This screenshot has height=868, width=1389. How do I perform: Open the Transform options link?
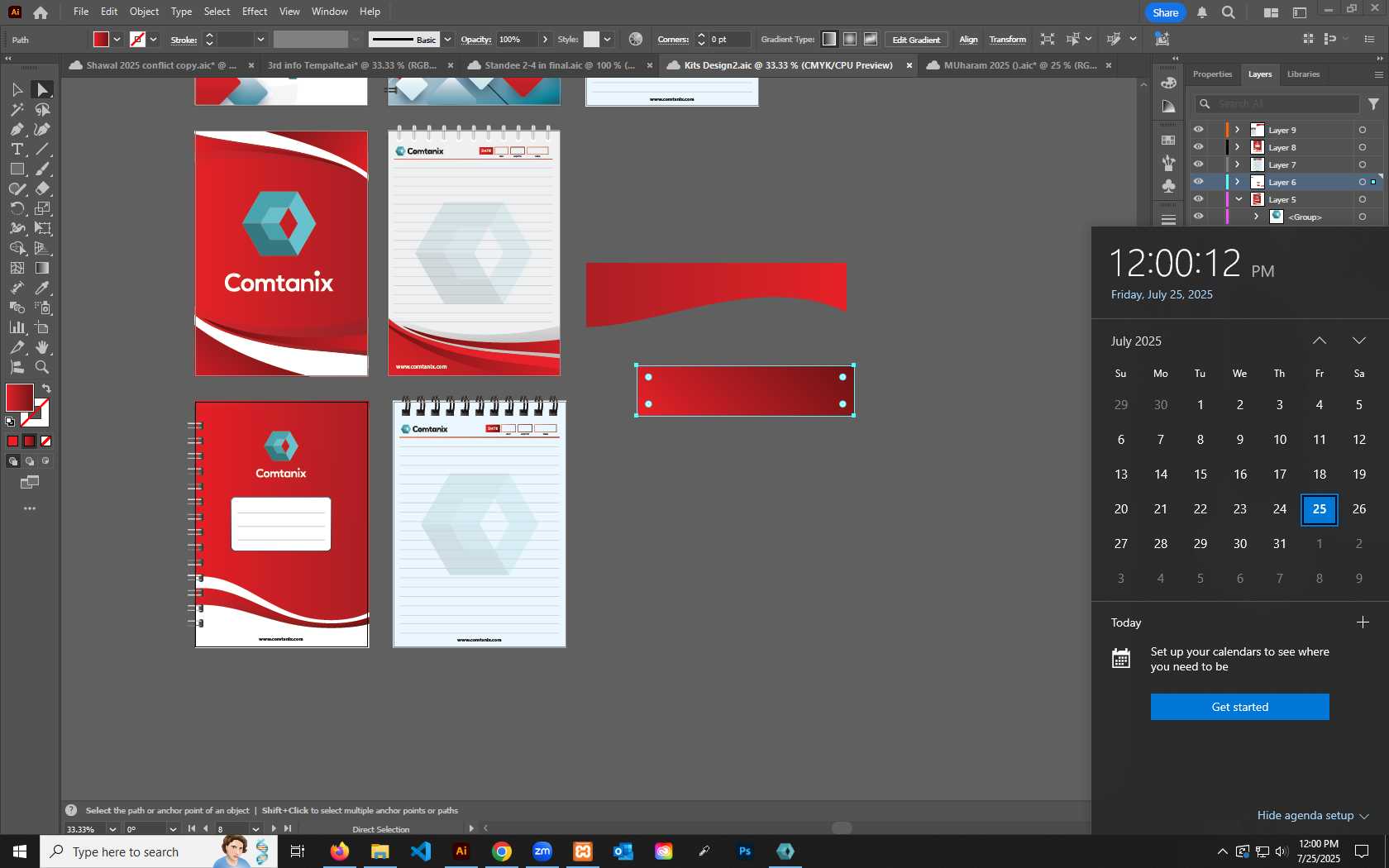tap(1008, 40)
